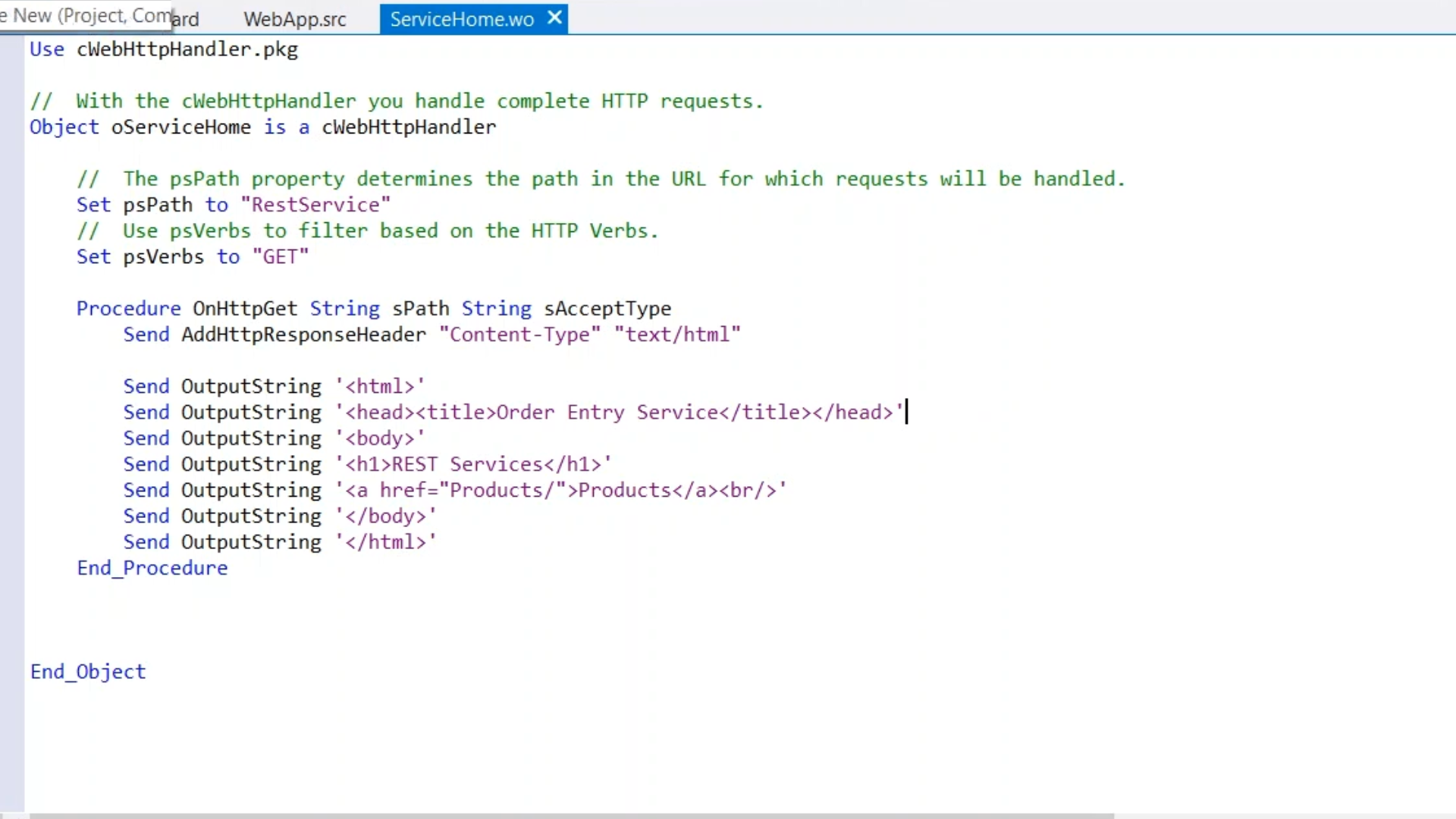
Task: Click inside the "text/html" string value
Action: click(676, 334)
